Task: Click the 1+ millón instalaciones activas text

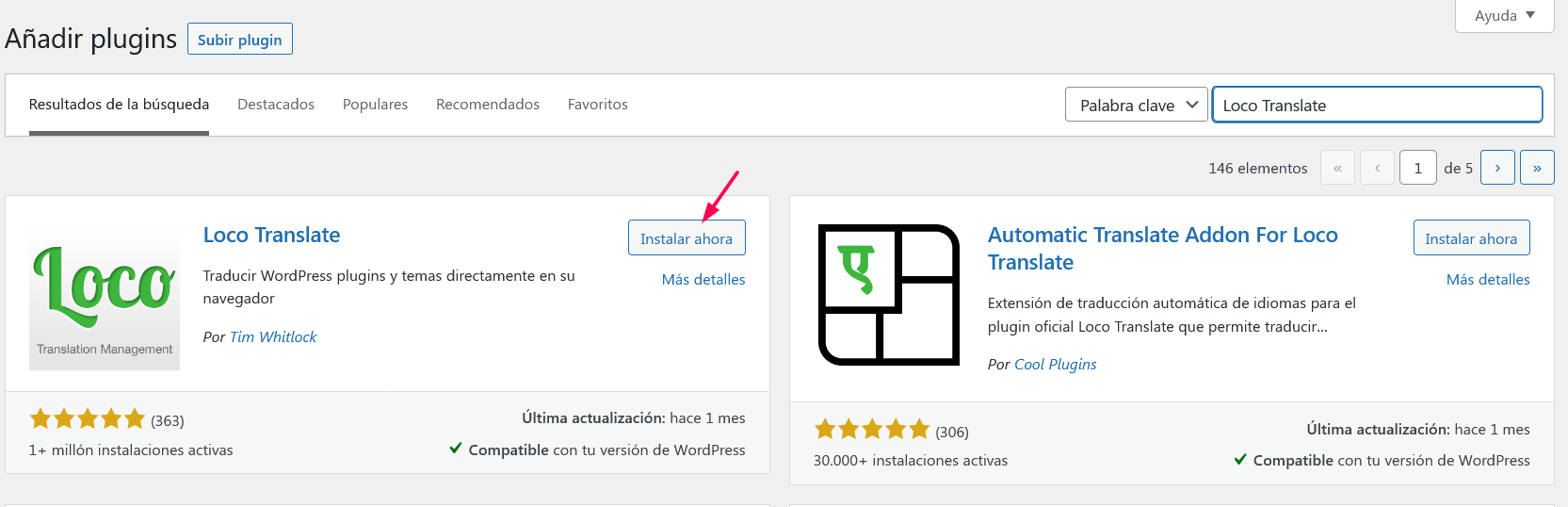Action: (x=131, y=450)
